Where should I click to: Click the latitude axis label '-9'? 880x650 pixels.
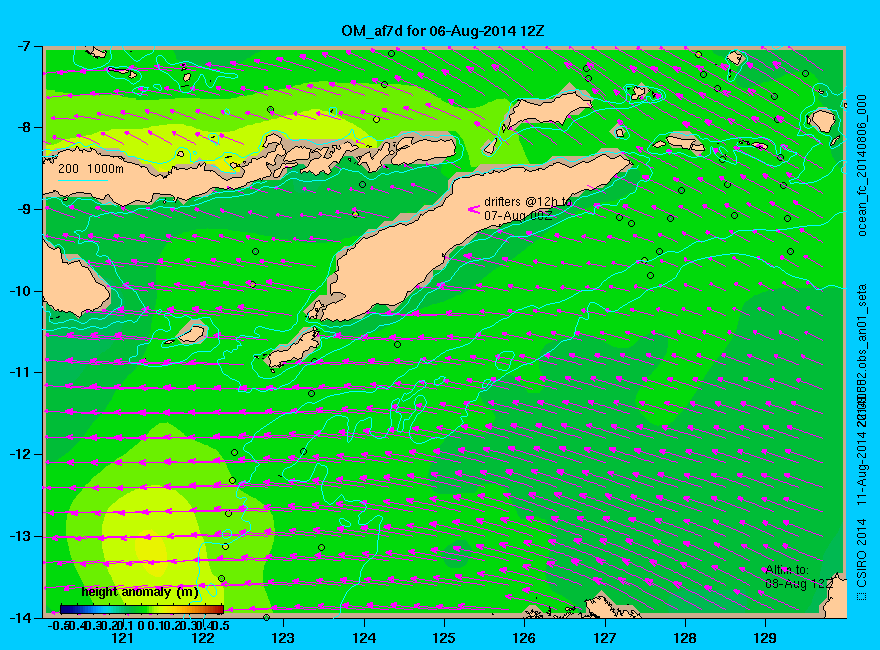pos(23,209)
